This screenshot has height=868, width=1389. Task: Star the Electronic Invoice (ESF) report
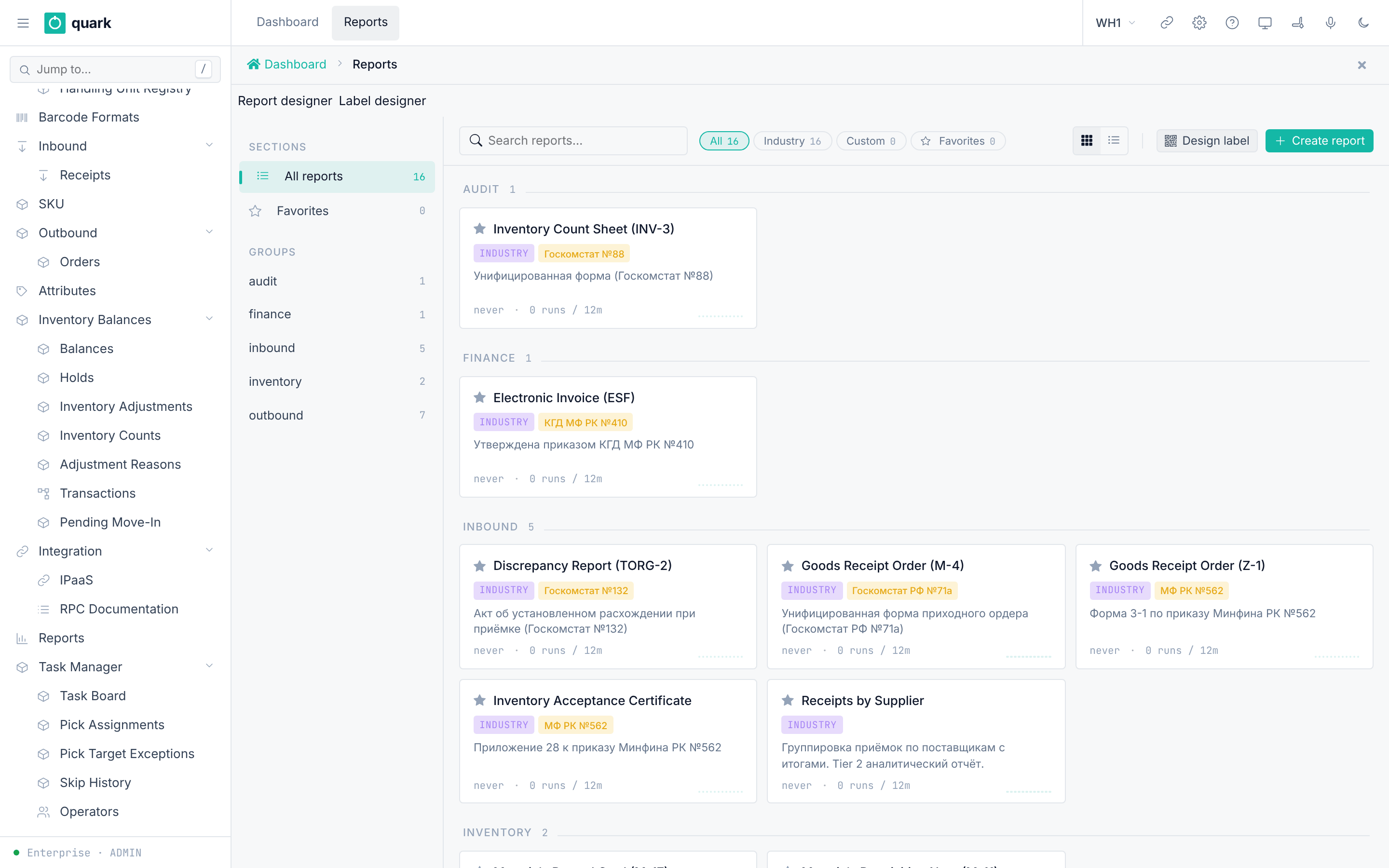click(x=480, y=398)
